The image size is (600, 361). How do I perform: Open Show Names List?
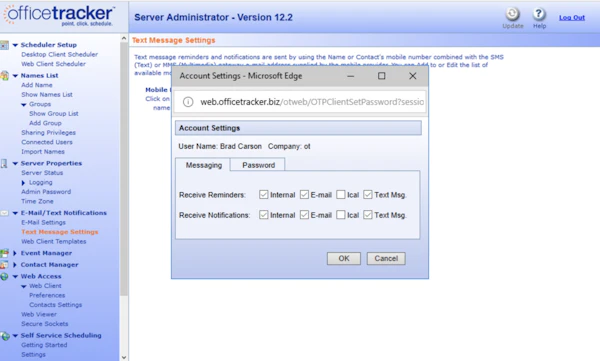47,95
